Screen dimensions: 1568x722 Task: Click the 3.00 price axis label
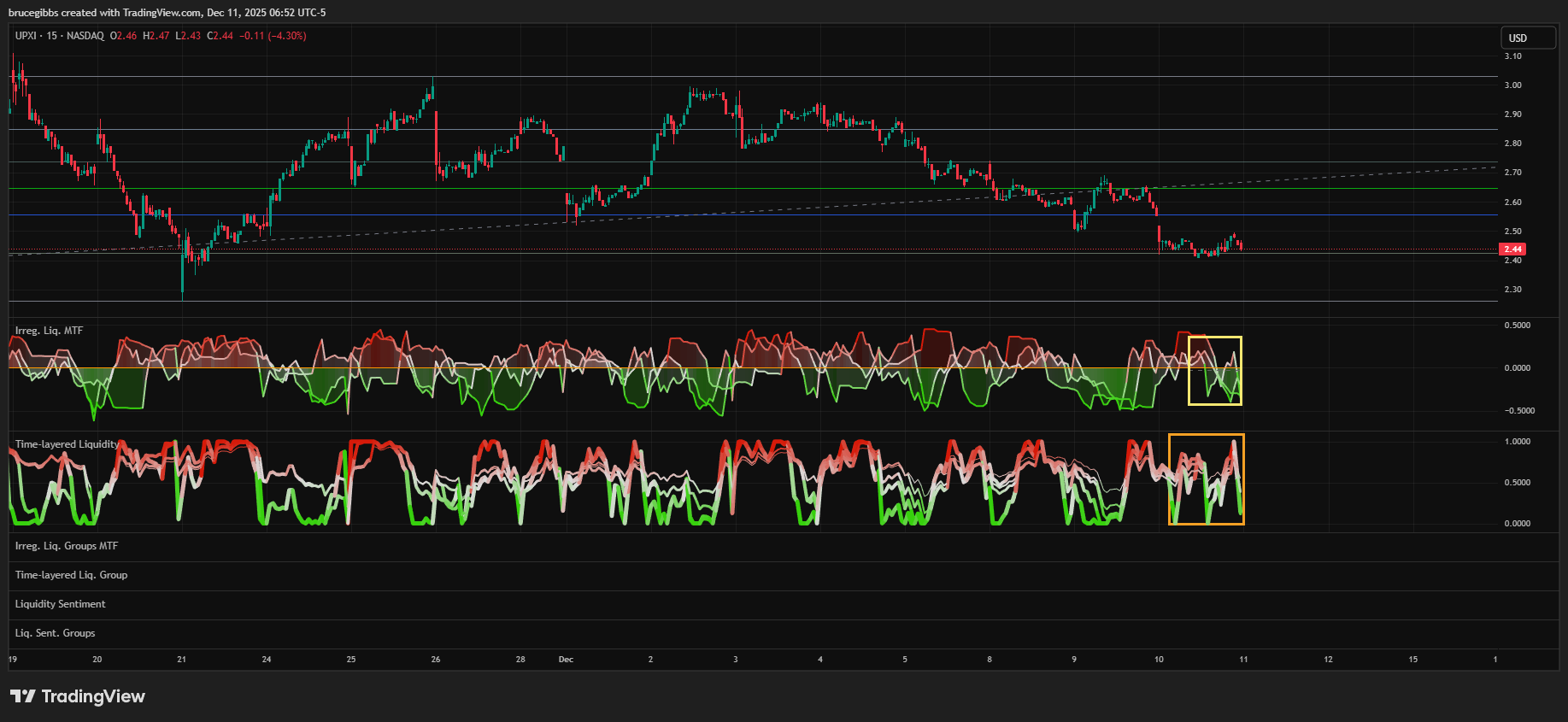[1512, 85]
